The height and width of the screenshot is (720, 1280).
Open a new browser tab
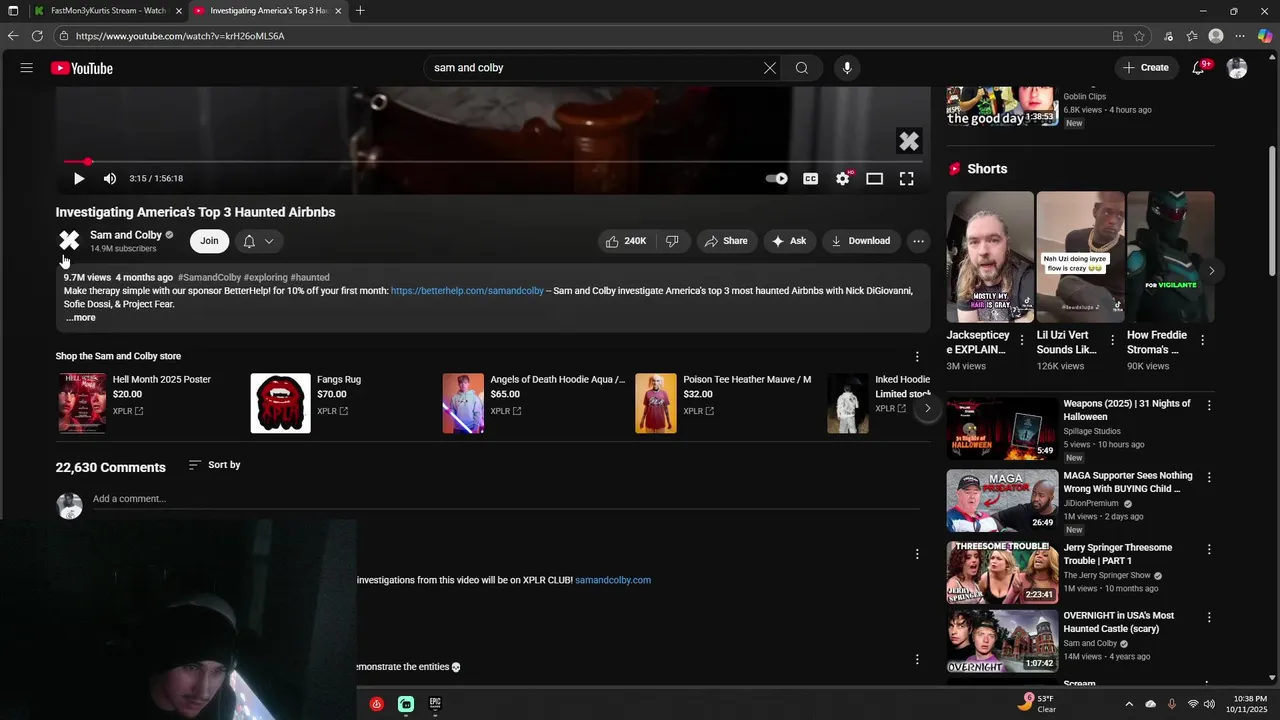(360, 11)
